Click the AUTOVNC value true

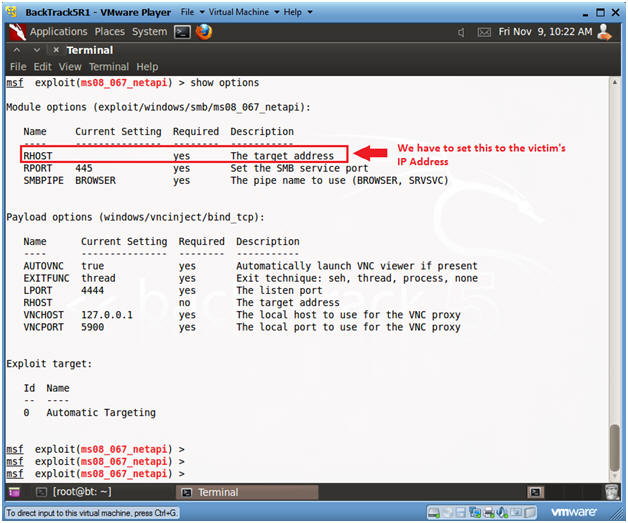pos(93,266)
